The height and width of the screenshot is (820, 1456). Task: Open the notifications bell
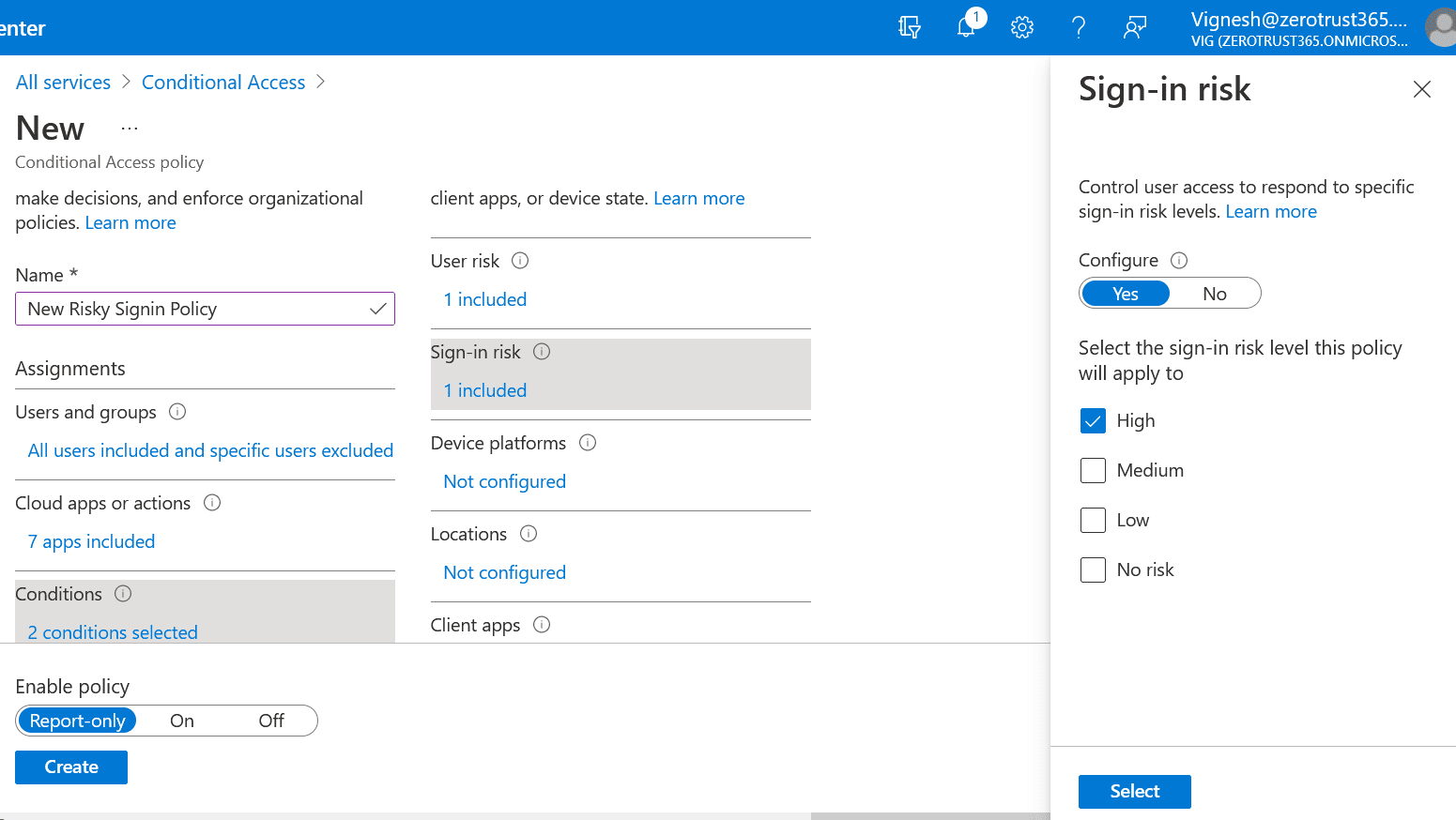(x=968, y=25)
